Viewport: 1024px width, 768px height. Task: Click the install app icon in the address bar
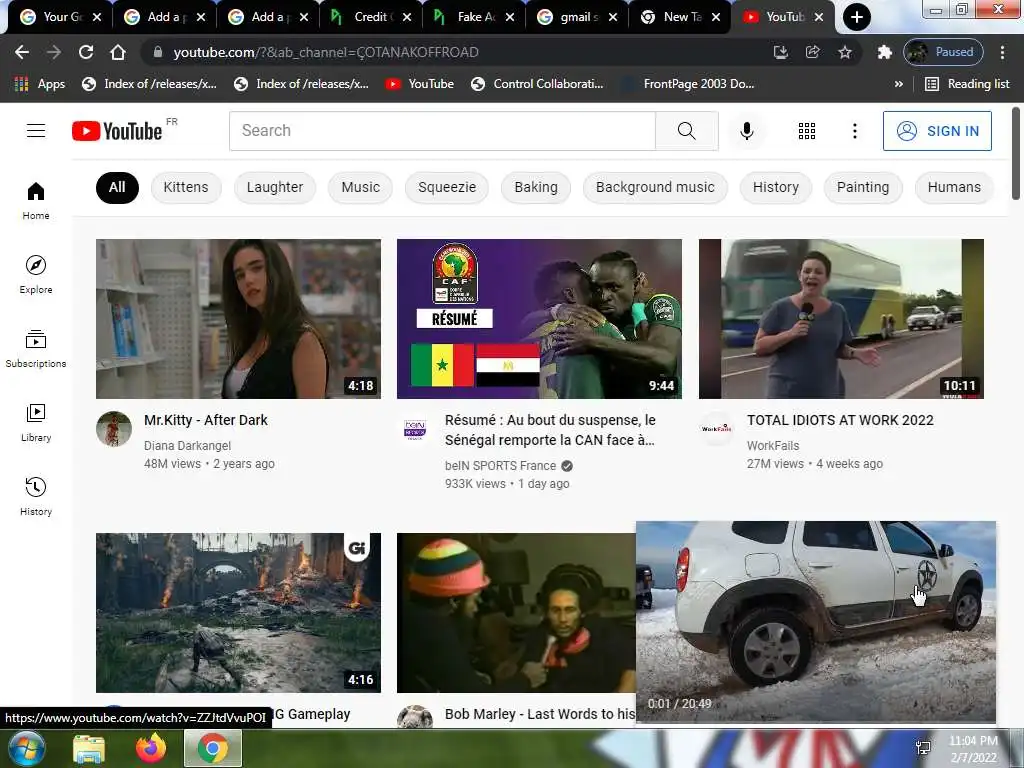[780, 52]
